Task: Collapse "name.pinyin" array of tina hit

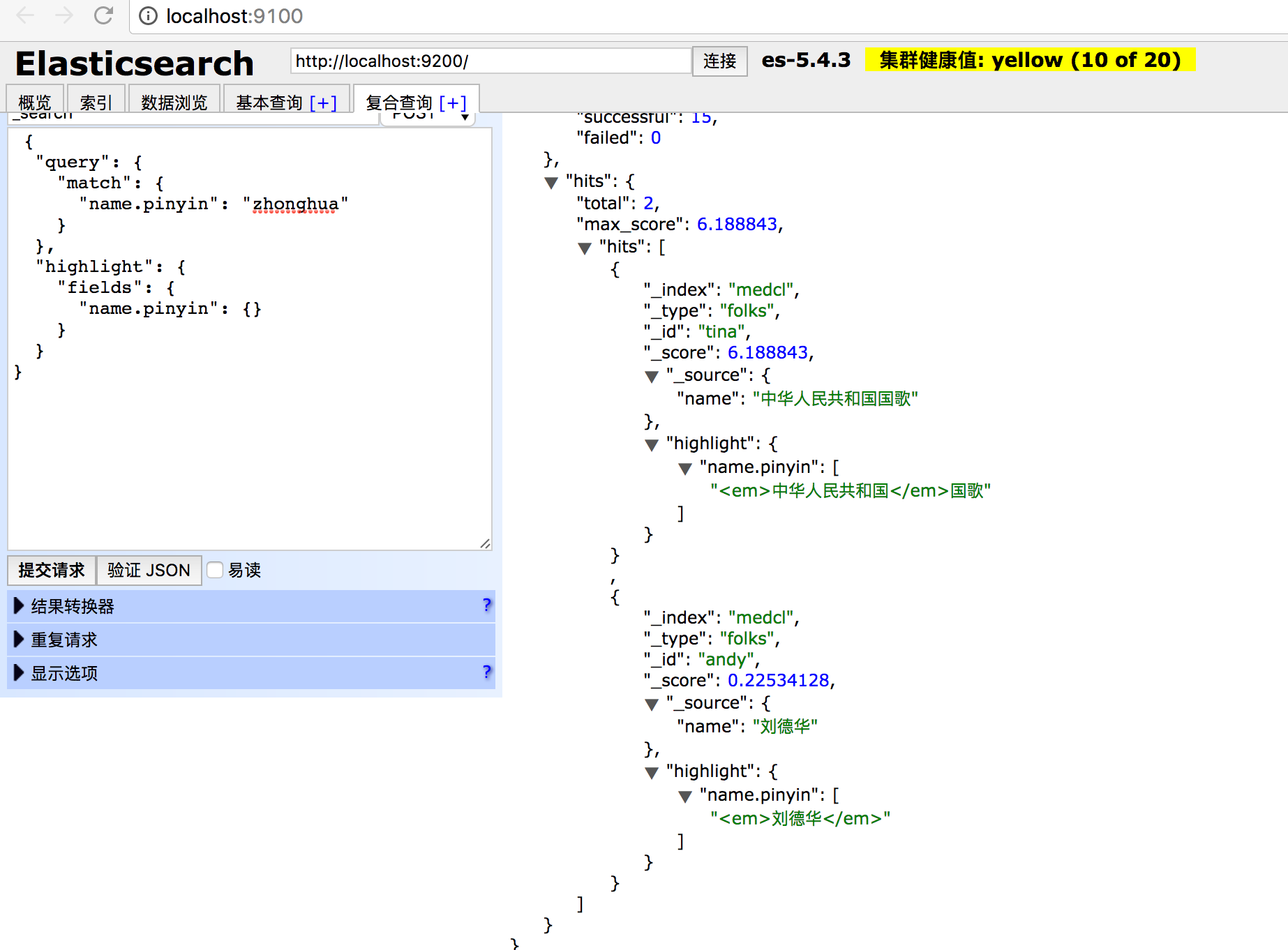Action: click(685, 469)
